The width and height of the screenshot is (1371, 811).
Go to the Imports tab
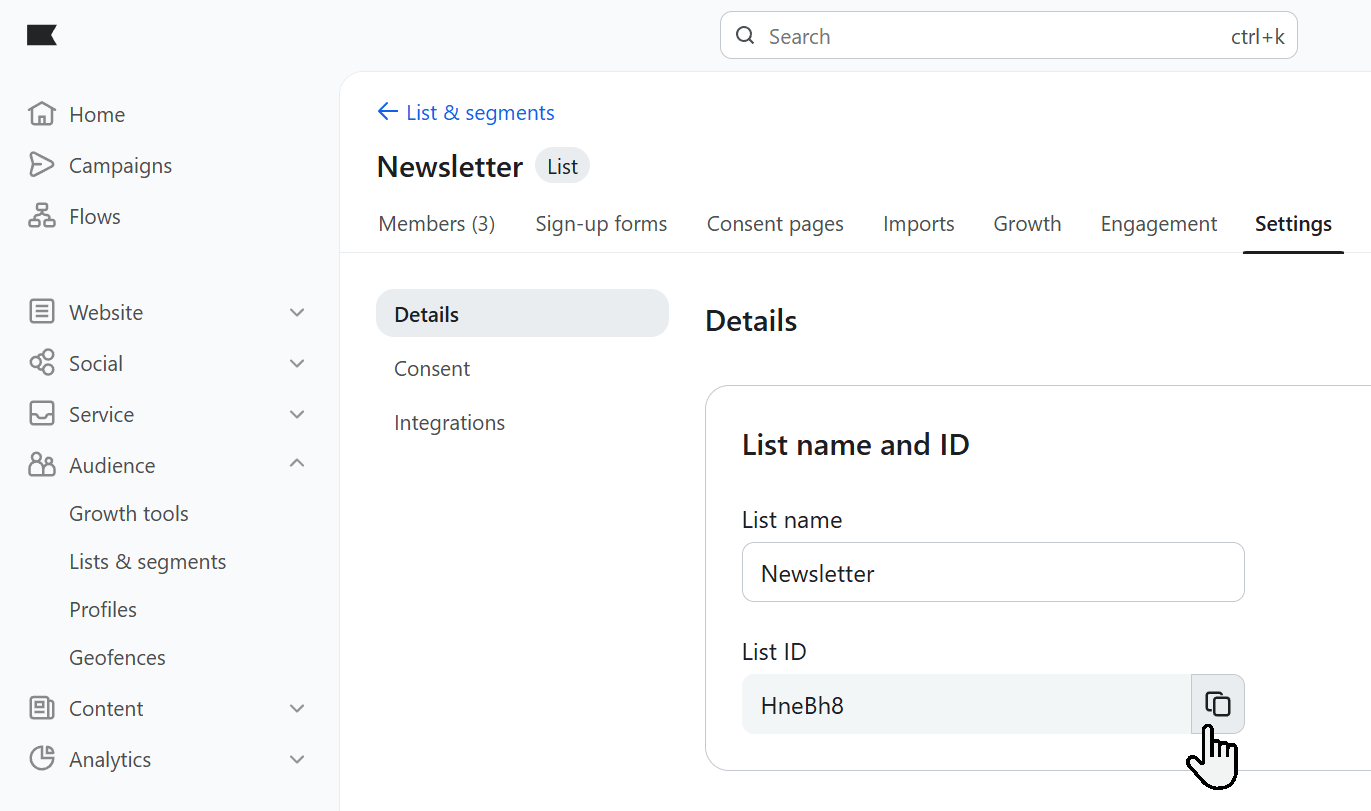tap(918, 224)
